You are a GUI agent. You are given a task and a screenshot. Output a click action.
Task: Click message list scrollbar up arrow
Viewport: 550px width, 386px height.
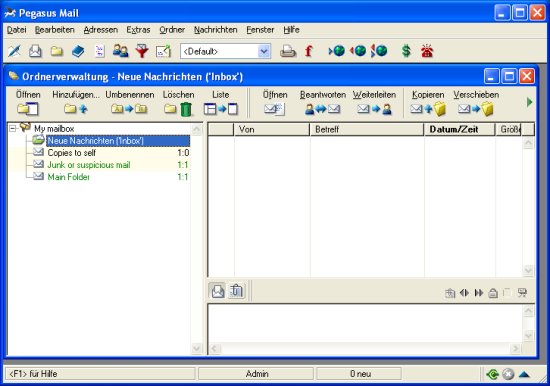(528, 142)
